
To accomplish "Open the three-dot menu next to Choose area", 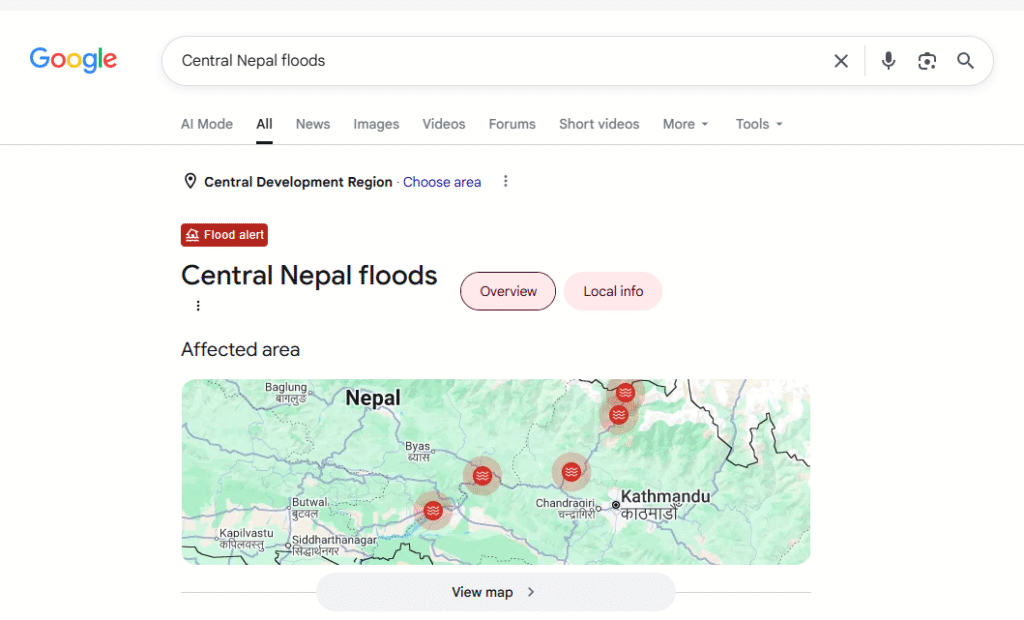I will 505,181.
